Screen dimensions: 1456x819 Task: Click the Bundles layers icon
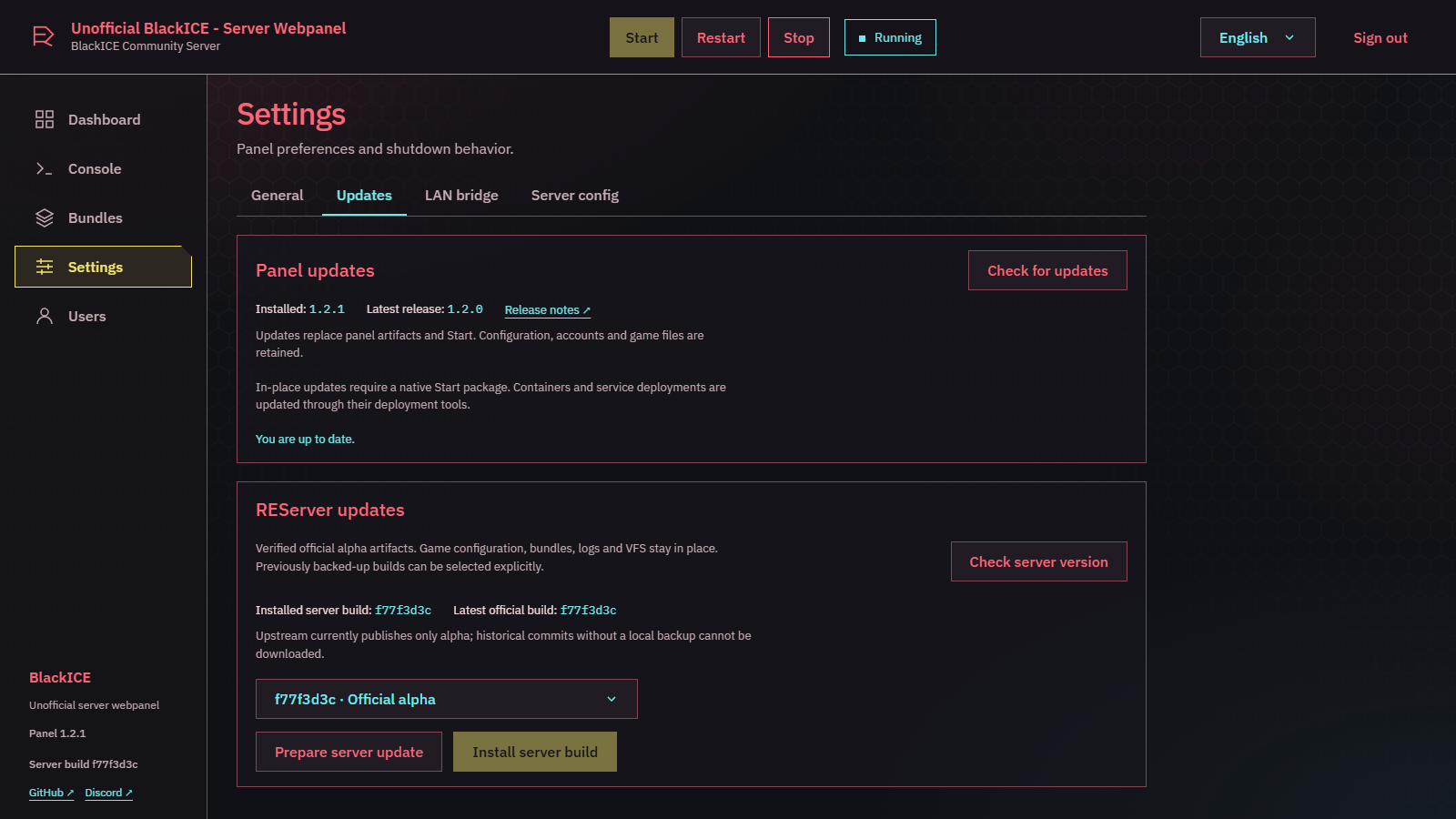pos(45,217)
